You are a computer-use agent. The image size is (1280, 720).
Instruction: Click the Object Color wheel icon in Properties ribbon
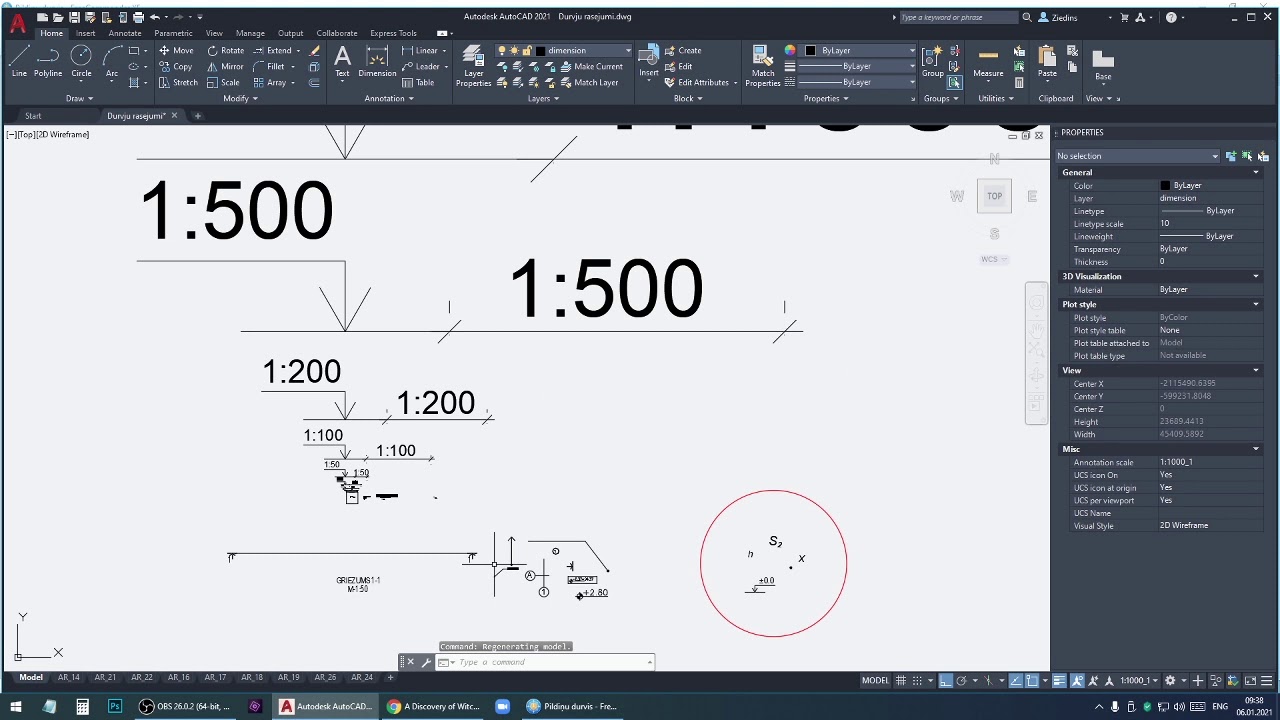click(789, 50)
